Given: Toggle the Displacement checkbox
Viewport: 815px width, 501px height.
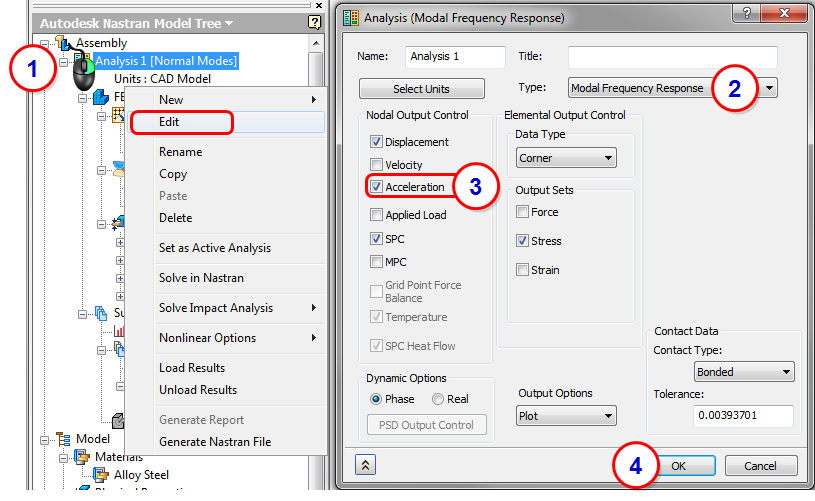Looking at the screenshot, I should point(376,141).
